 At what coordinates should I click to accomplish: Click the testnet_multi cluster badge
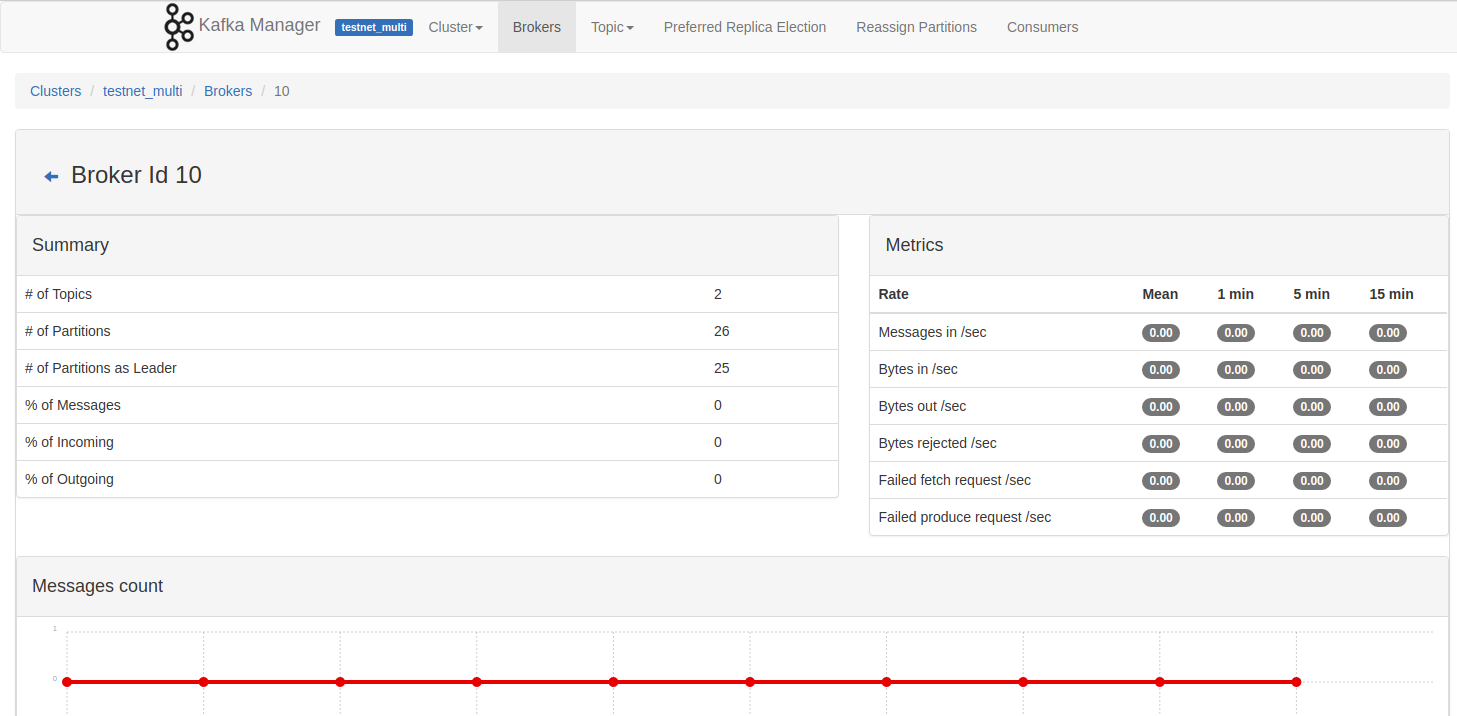[x=374, y=27]
